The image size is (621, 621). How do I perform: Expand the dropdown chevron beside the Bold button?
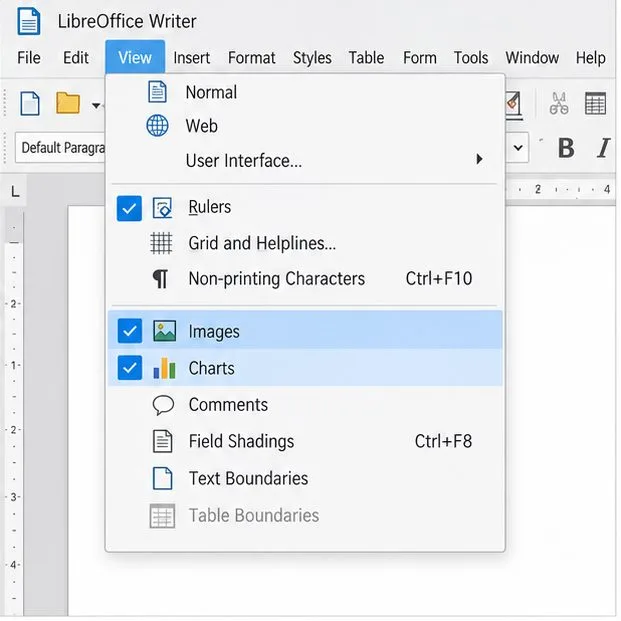click(518, 148)
